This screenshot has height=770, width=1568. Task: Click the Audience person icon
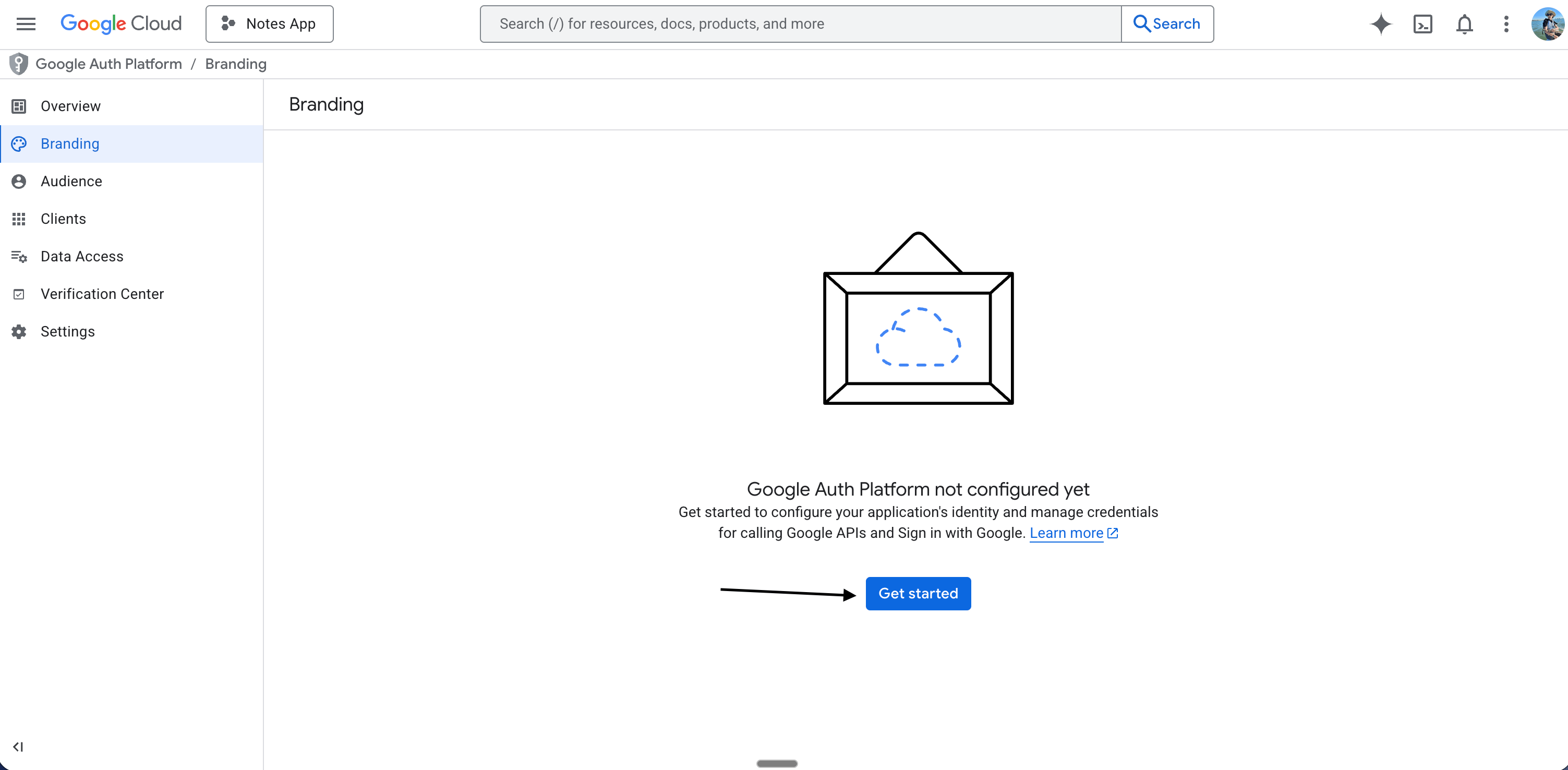(19, 182)
